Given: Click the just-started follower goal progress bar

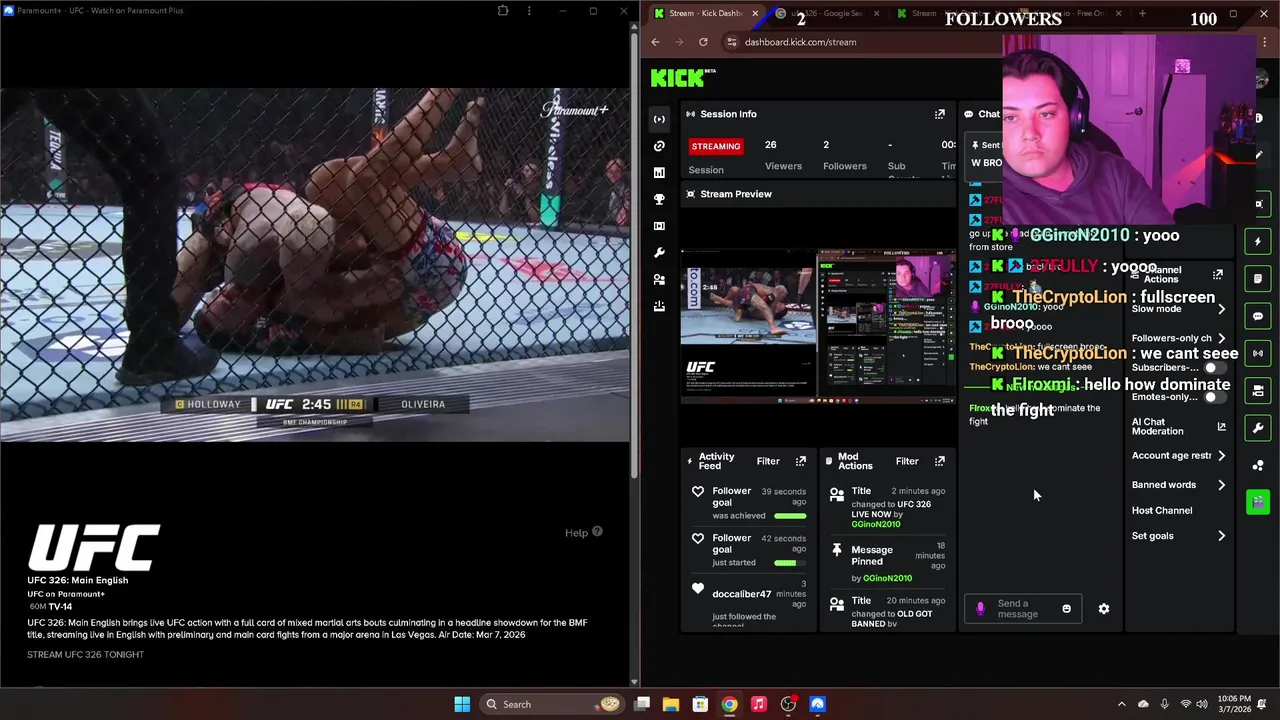Looking at the screenshot, I should (790, 563).
